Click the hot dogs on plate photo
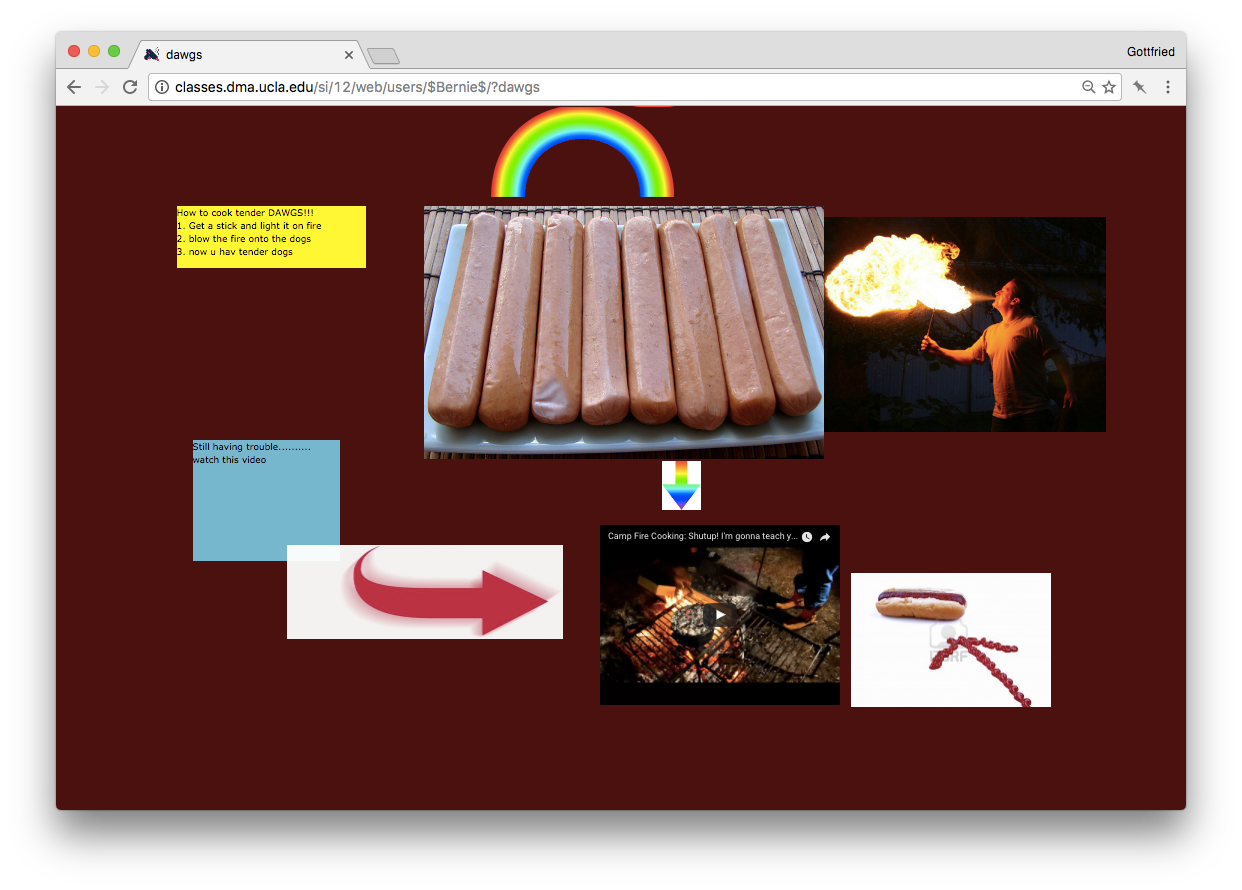The width and height of the screenshot is (1242, 890). pos(623,332)
